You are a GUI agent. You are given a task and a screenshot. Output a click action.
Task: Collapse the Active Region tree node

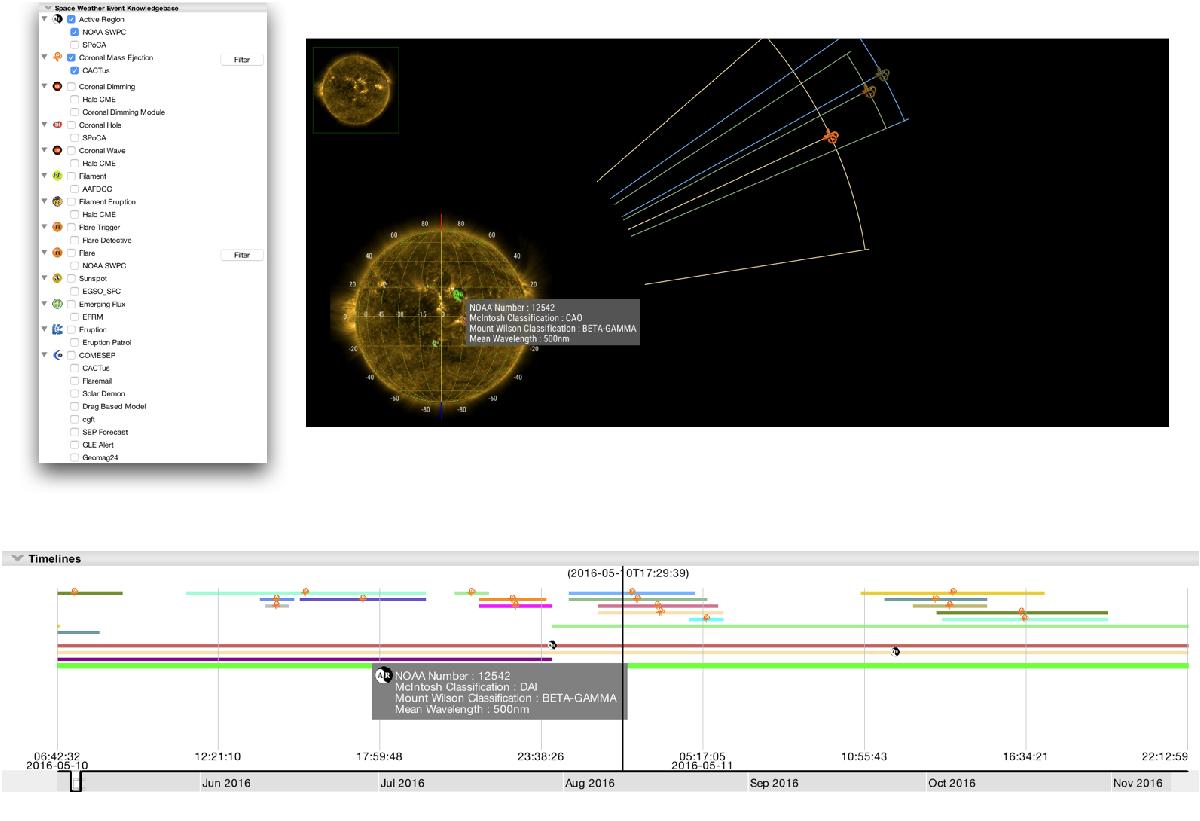pos(44,20)
